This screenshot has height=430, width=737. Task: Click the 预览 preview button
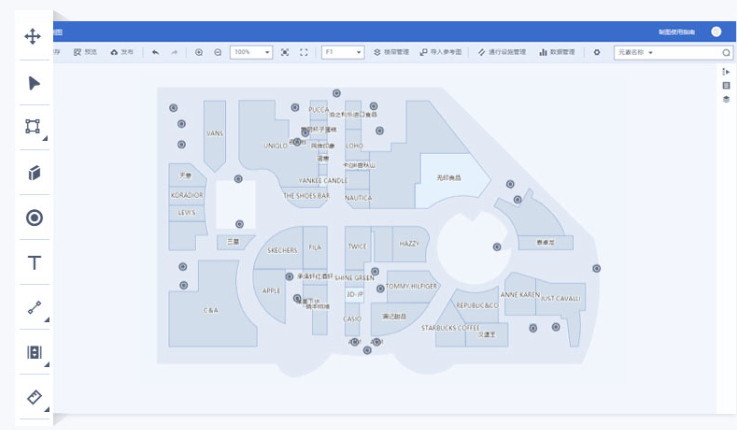pyautogui.click(x=85, y=52)
